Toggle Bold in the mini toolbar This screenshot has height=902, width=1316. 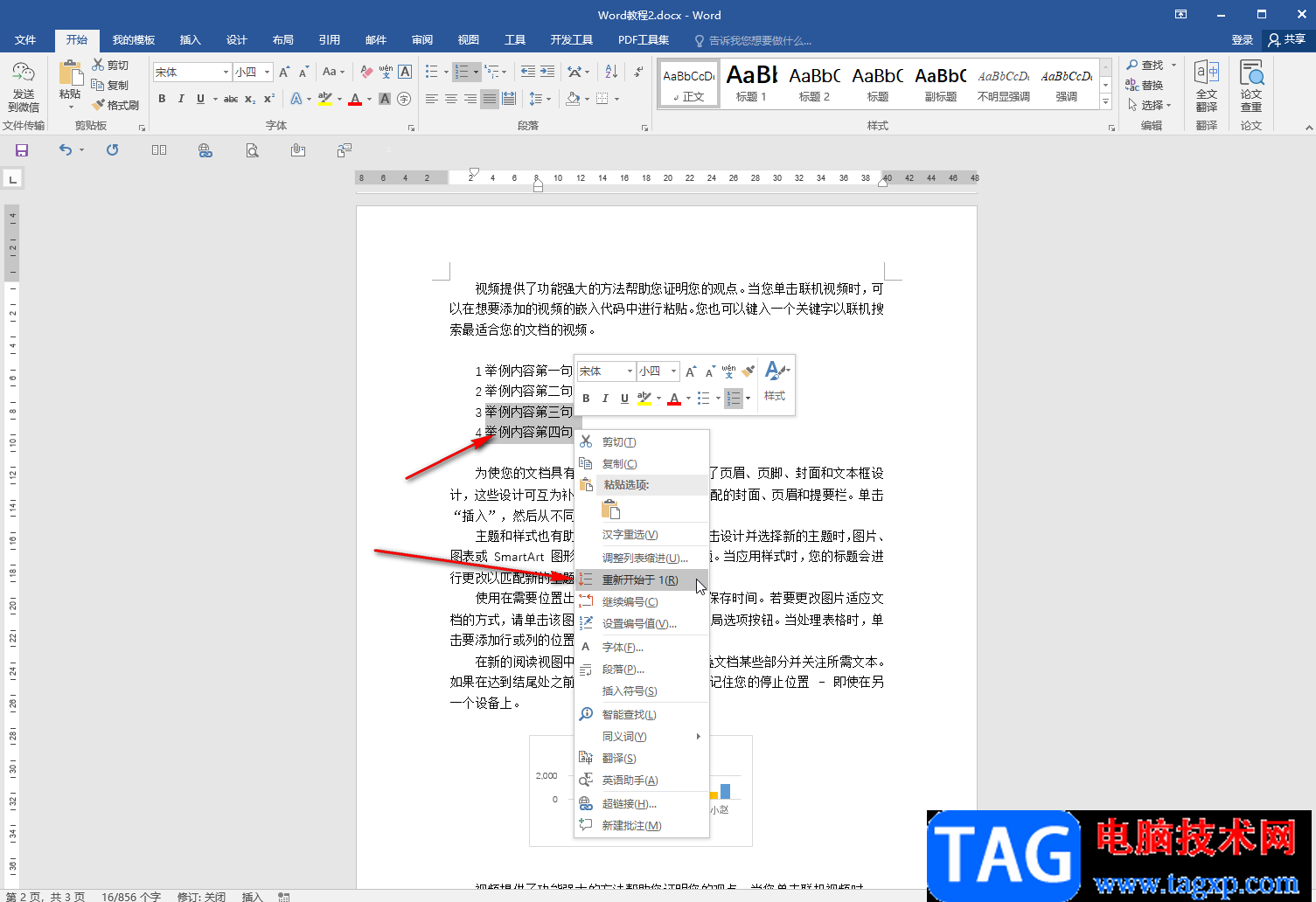(586, 399)
